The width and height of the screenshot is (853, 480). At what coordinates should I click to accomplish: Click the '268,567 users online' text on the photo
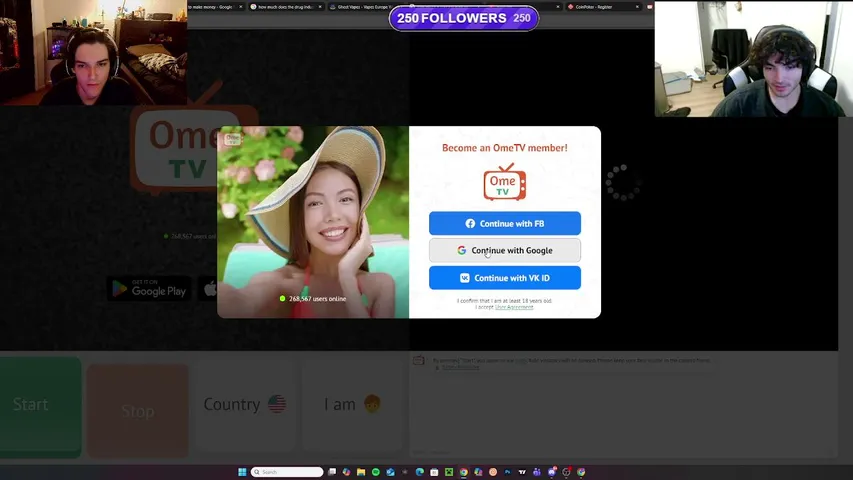[317, 299]
